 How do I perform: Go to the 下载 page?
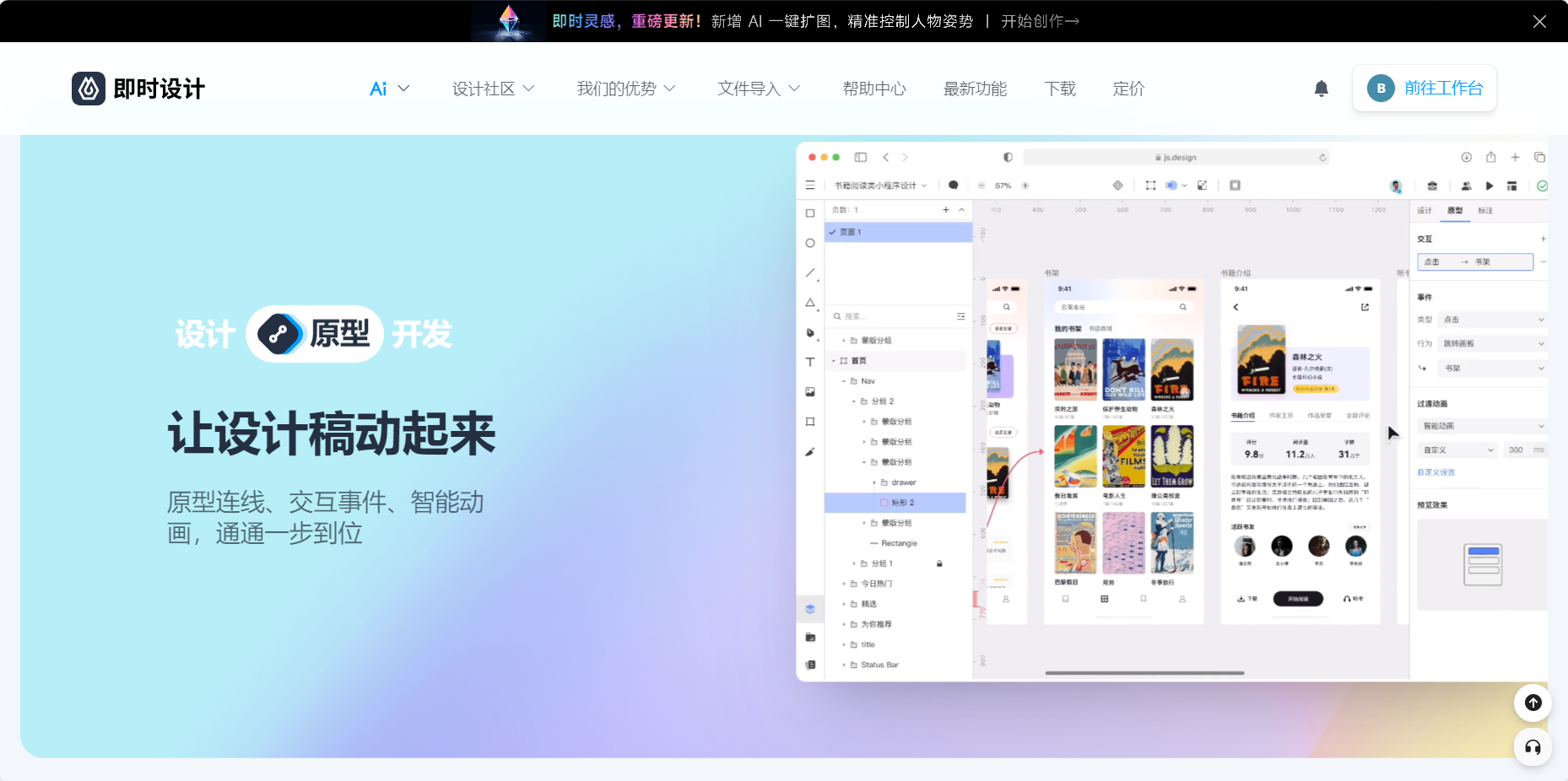[1060, 89]
